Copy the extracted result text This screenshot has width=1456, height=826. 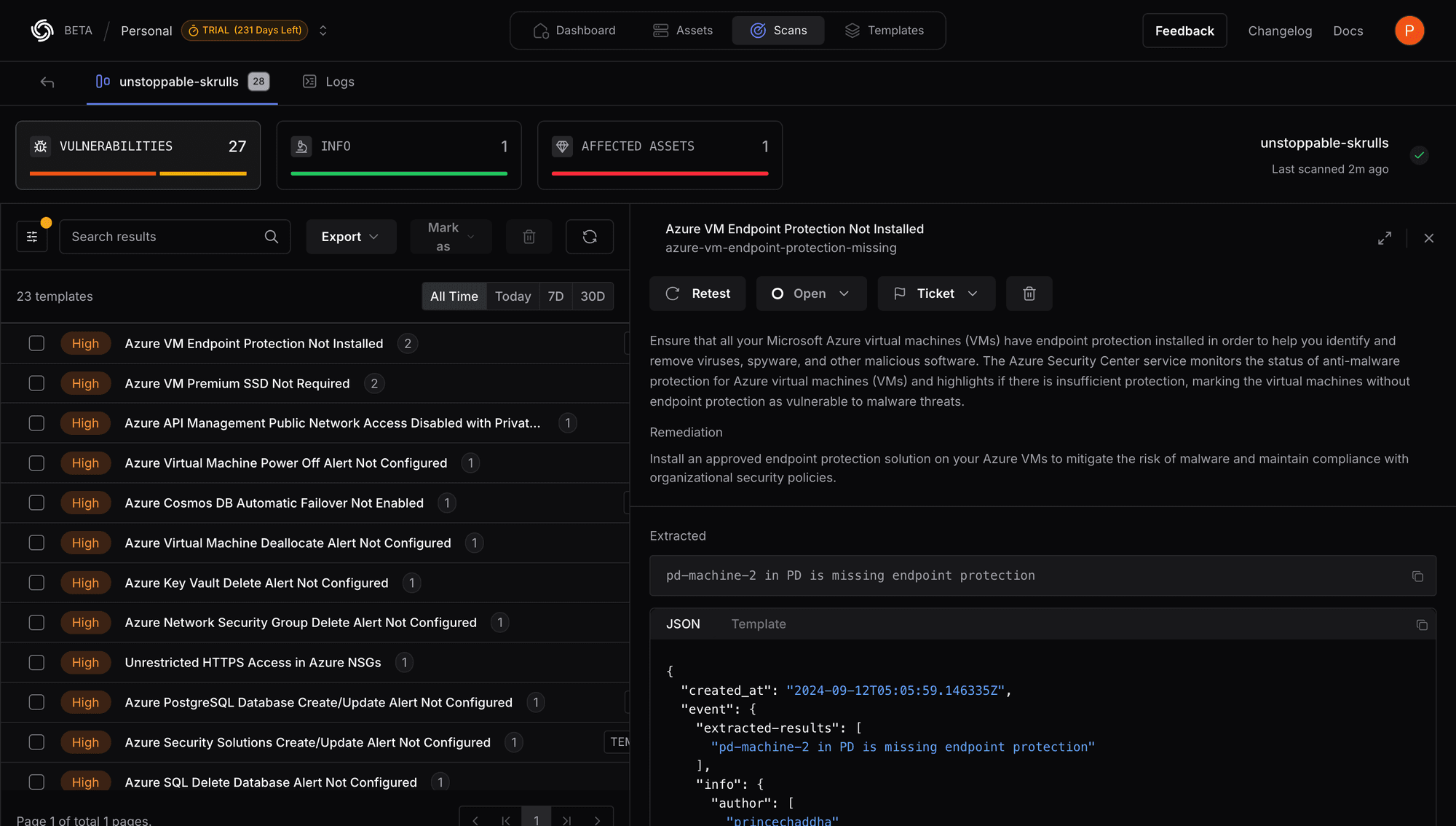click(1417, 576)
